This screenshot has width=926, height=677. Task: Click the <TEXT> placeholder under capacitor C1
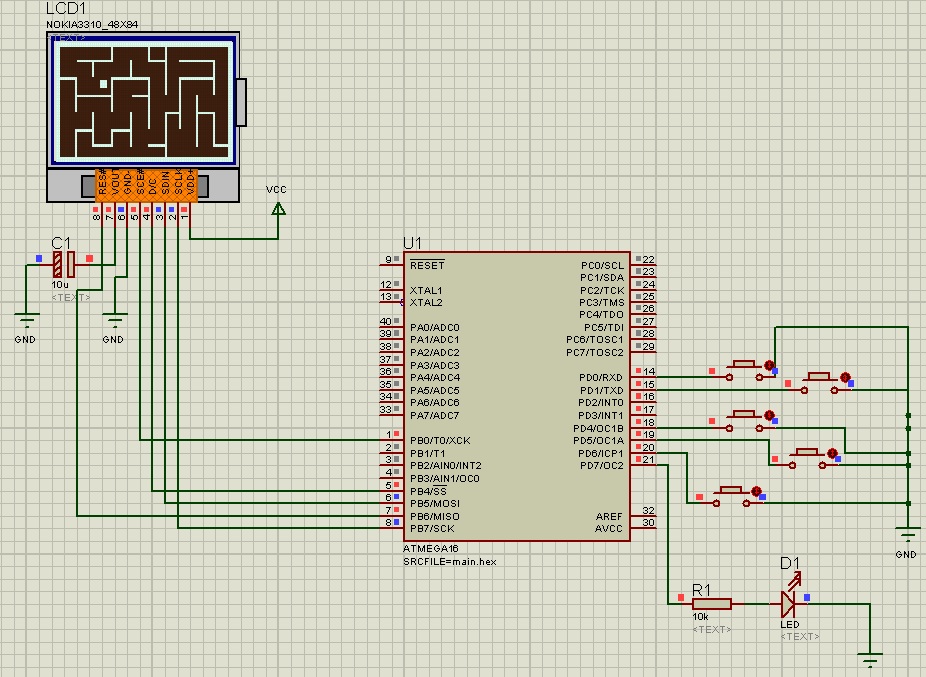[x=71, y=298]
